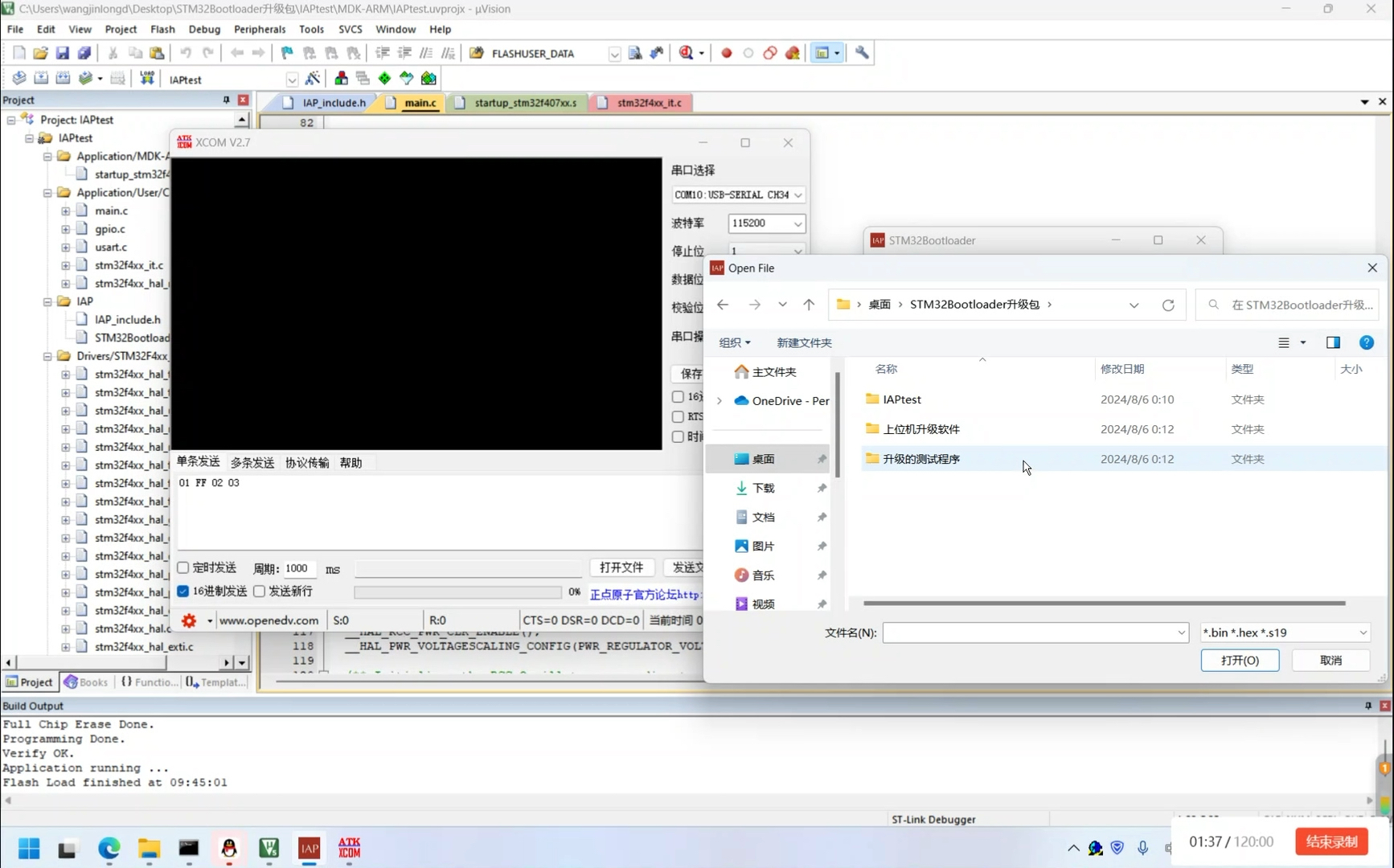Uncheck the 16进制发送 checkbox in XCOM
Screen dimensions: 1394x868
coord(183,591)
